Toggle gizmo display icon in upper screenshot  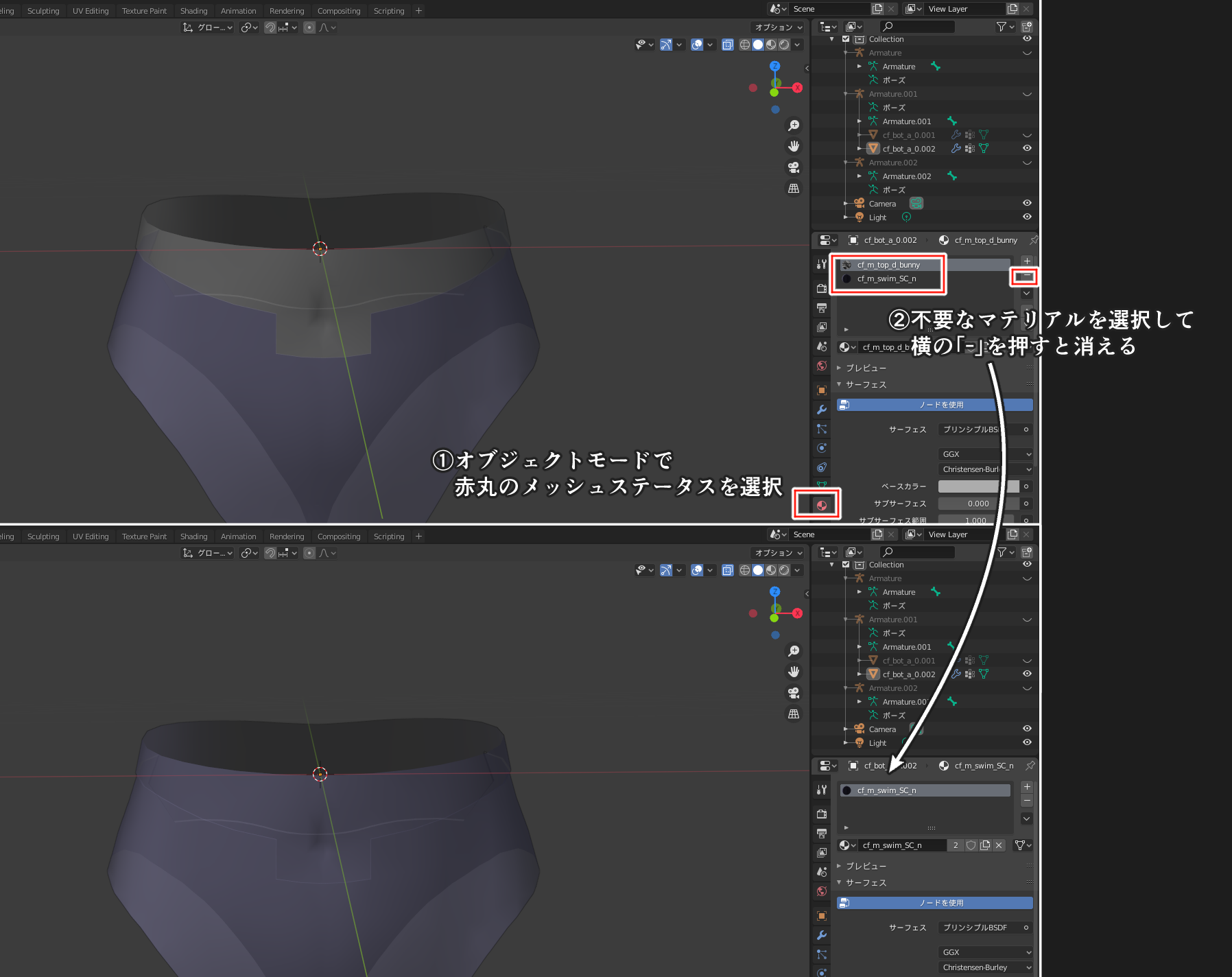pyautogui.click(x=666, y=45)
